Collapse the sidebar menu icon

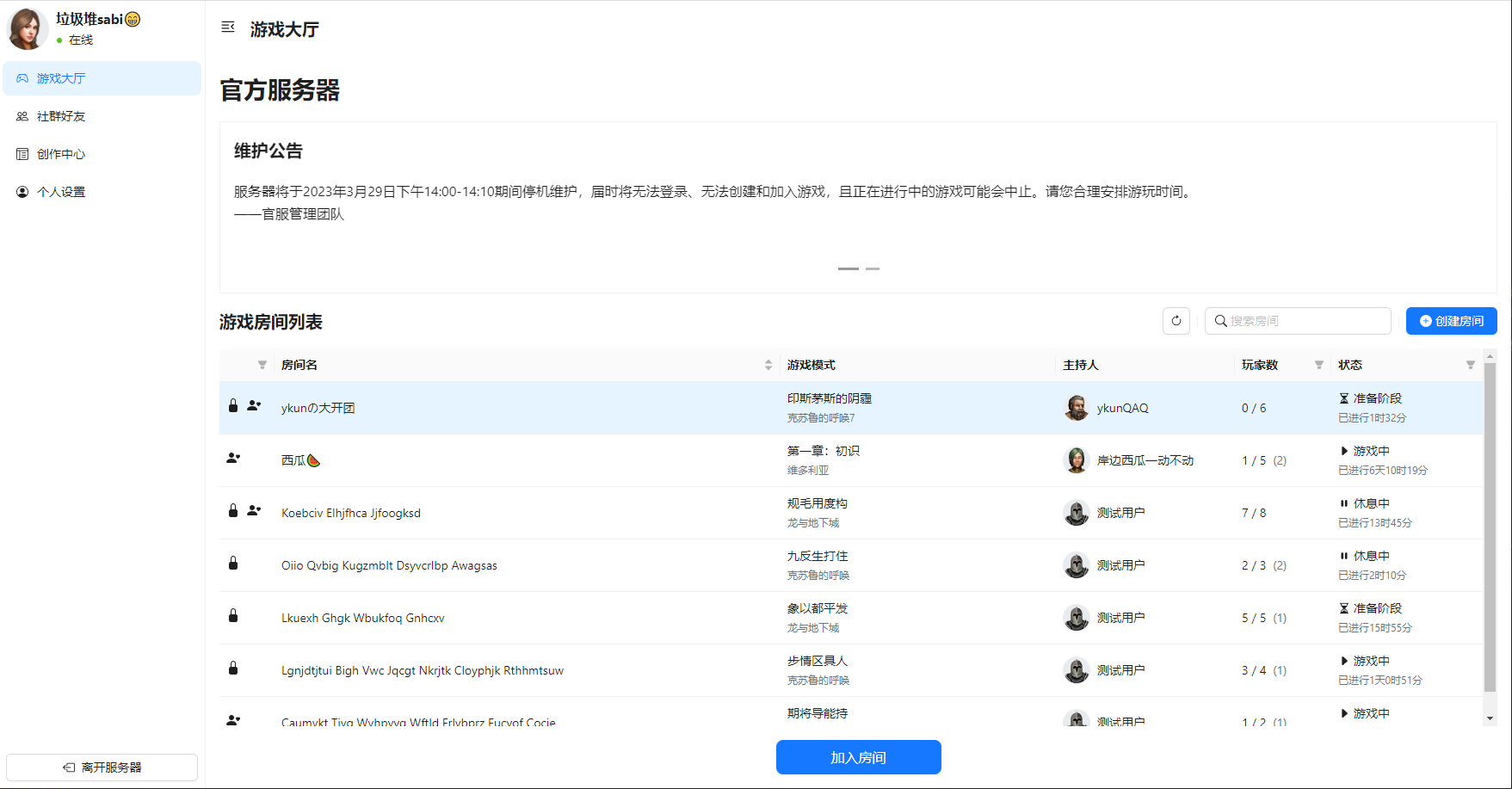tap(228, 28)
